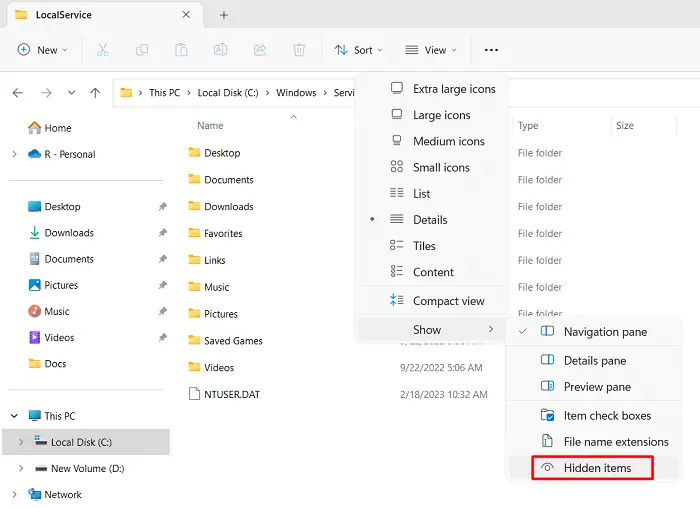The height and width of the screenshot is (508, 700).
Task: Toggle File name extensions option
Action: [593, 442]
